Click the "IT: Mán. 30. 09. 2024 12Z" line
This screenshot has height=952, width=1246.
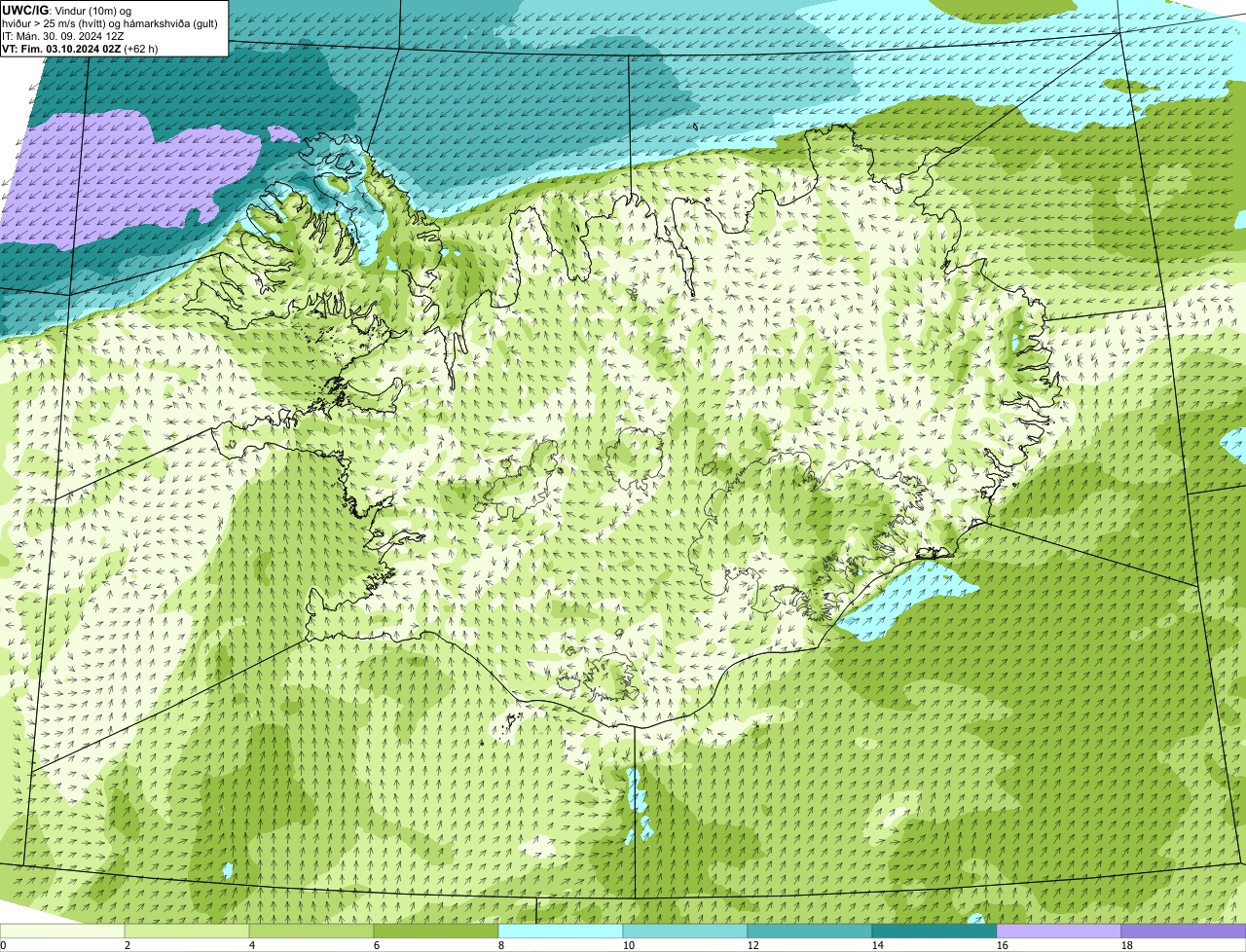(x=63, y=36)
